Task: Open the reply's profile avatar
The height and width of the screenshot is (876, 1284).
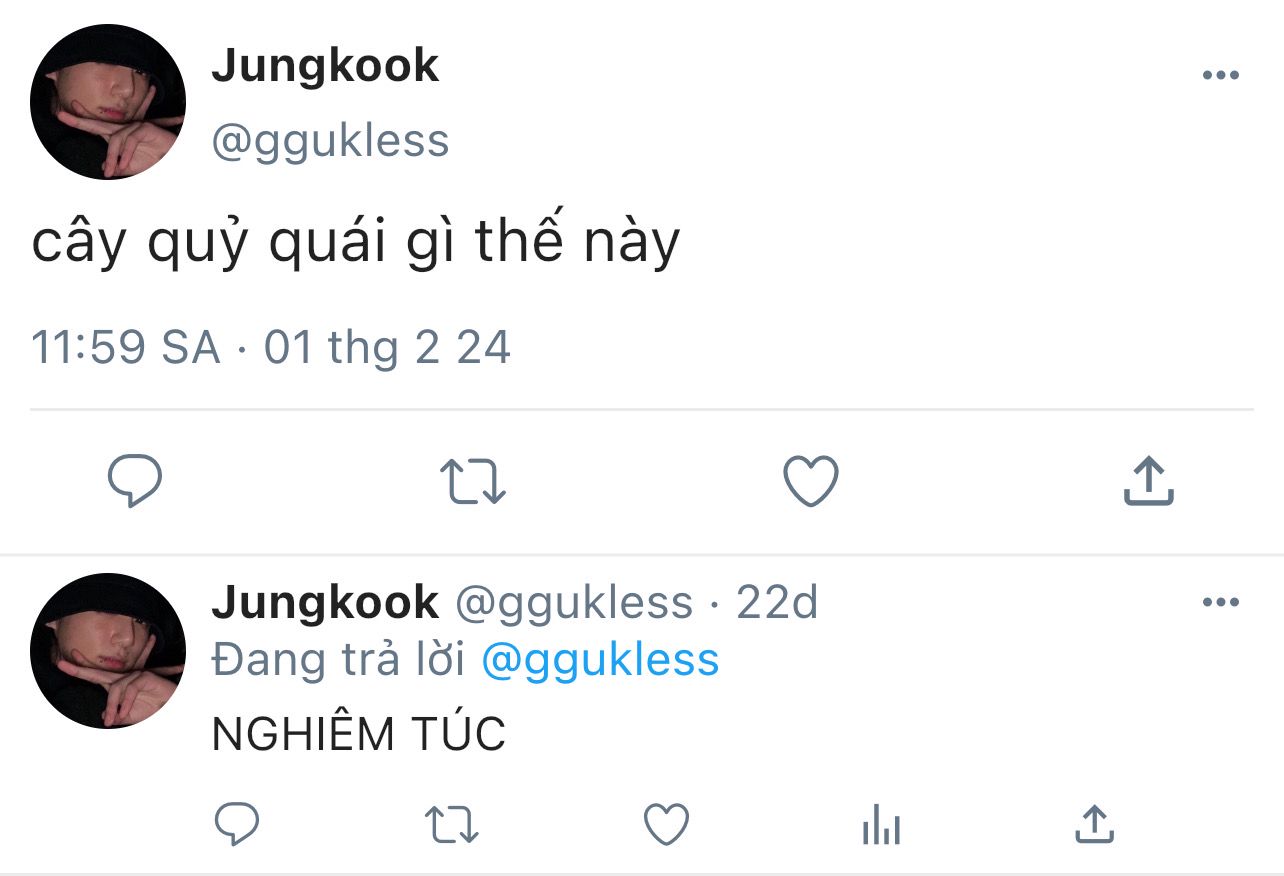Action: [x=108, y=651]
